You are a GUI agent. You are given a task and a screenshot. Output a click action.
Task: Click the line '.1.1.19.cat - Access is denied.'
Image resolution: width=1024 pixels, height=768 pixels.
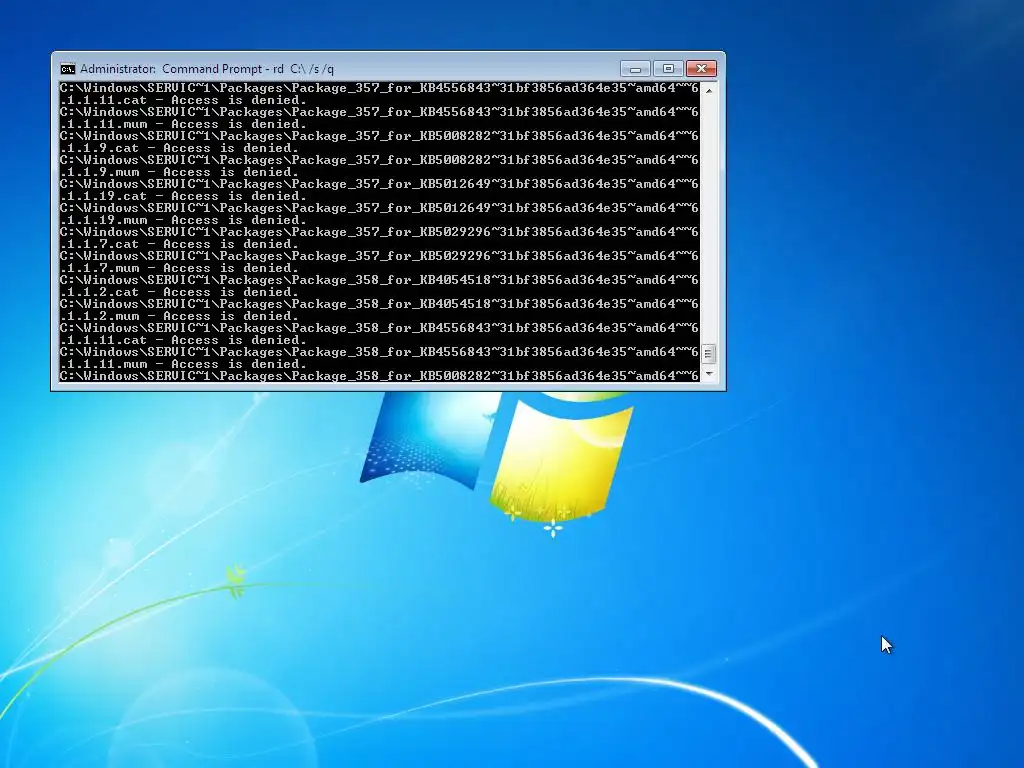tap(183, 196)
